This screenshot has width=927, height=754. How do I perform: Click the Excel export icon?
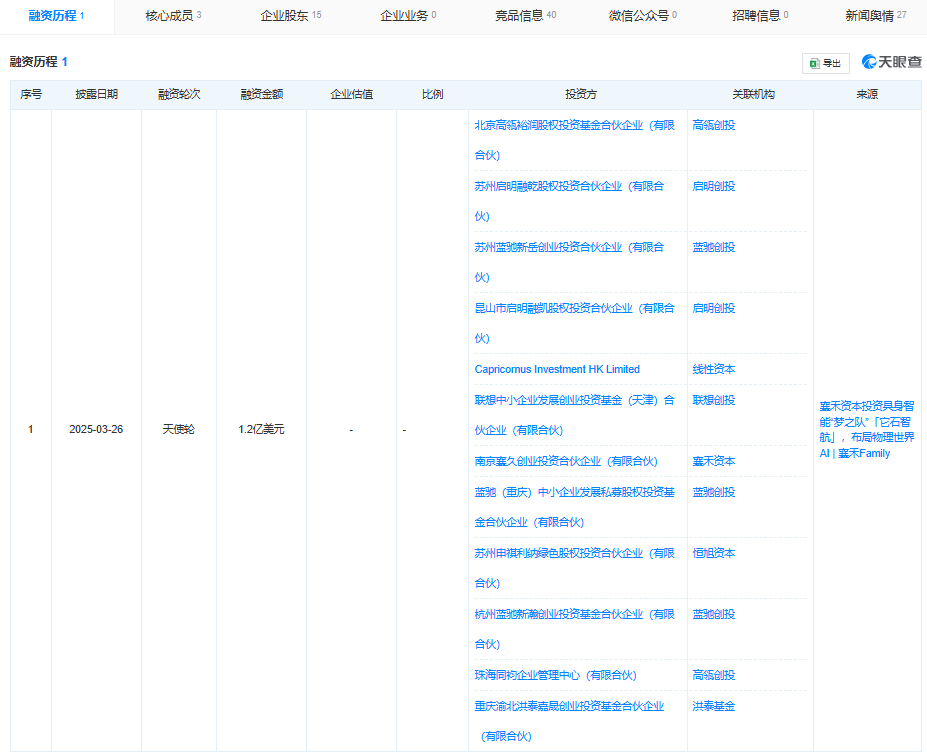[x=814, y=63]
